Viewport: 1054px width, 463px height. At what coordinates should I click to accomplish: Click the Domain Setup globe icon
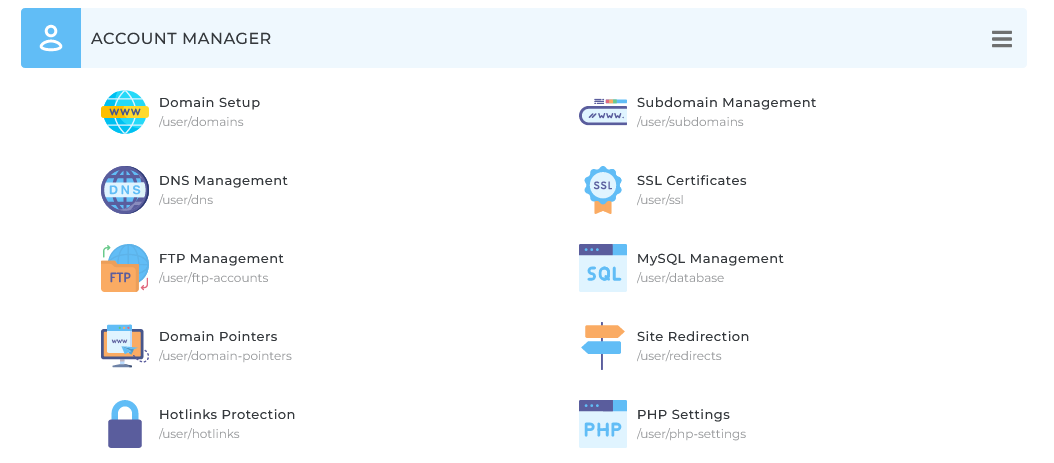click(x=125, y=112)
